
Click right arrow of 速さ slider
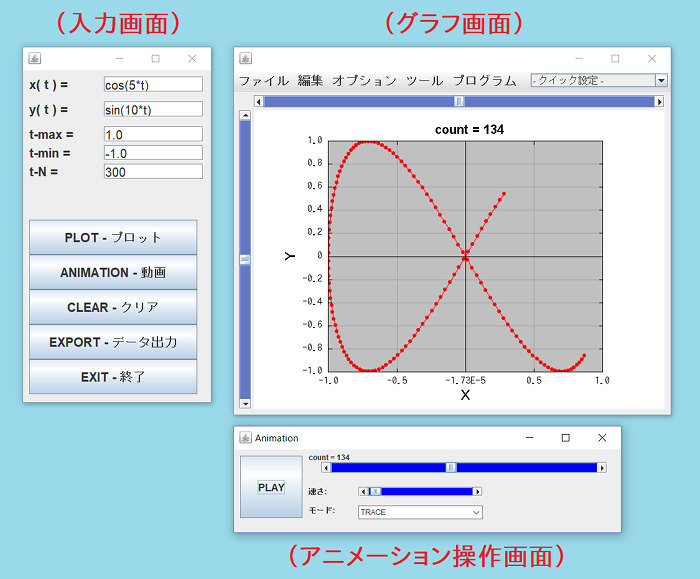[477, 492]
